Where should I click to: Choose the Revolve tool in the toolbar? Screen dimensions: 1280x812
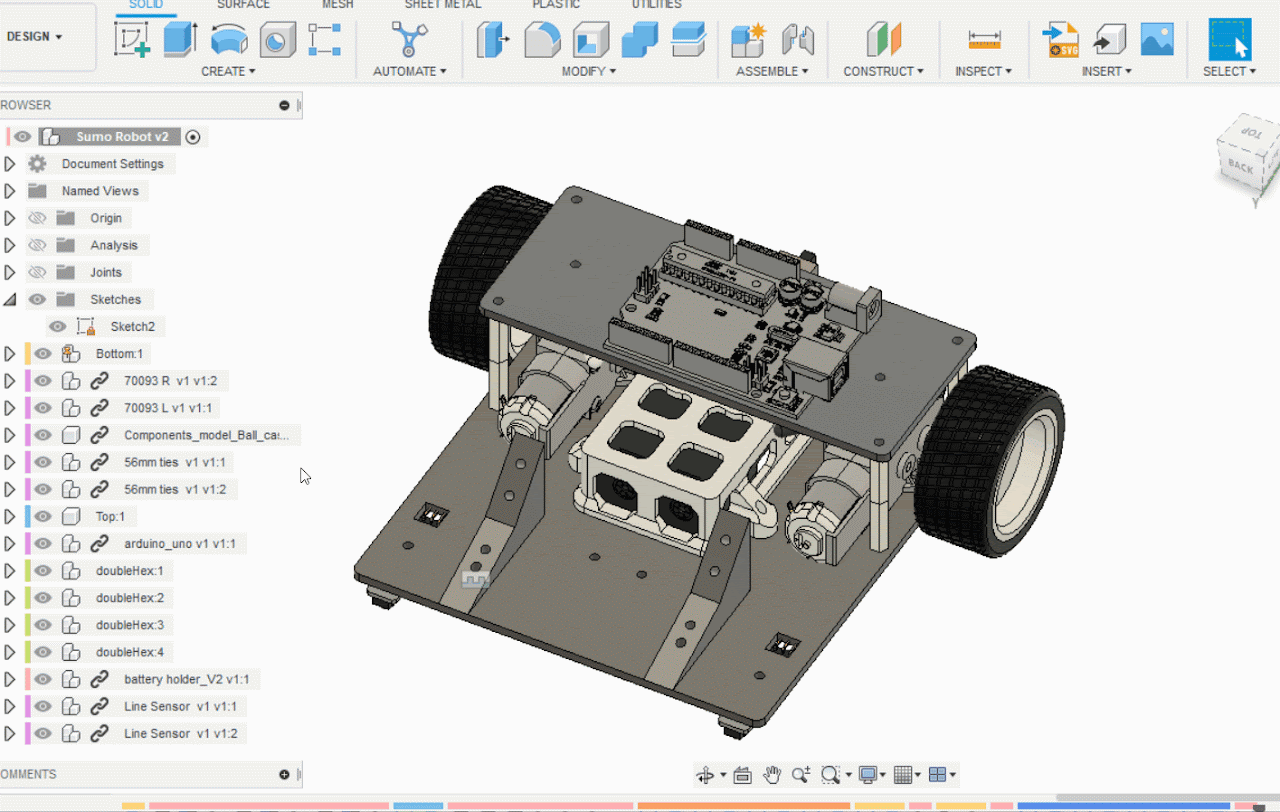pyautogui.click(x=229, y=40)
